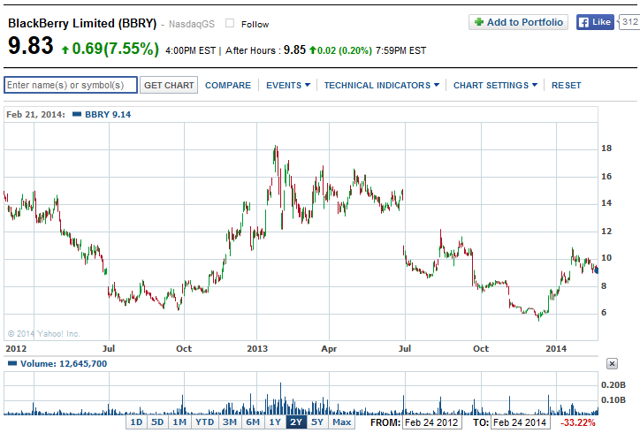Click the Volume: 12,645,700 label
This screenshot has height=433, width=640.
(64, 364)
